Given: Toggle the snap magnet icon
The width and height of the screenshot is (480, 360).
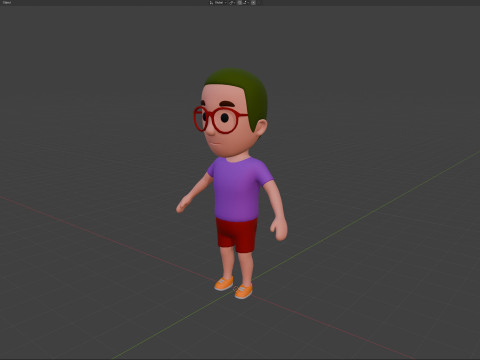Looking at the screenshot, I should pyautogui.click(x=240, y=2).
